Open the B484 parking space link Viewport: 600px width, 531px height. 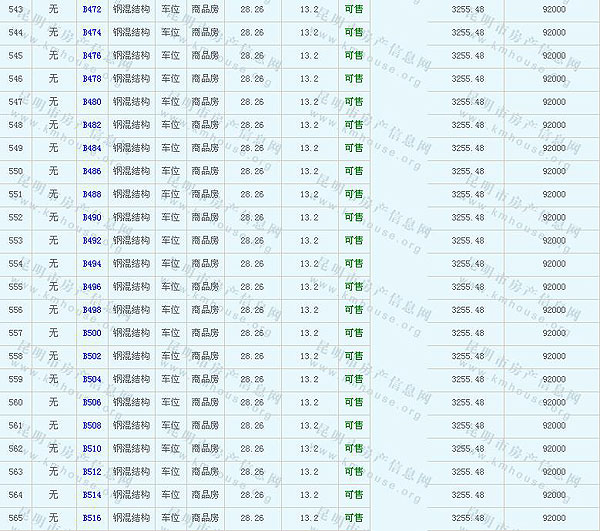point(91,148)
